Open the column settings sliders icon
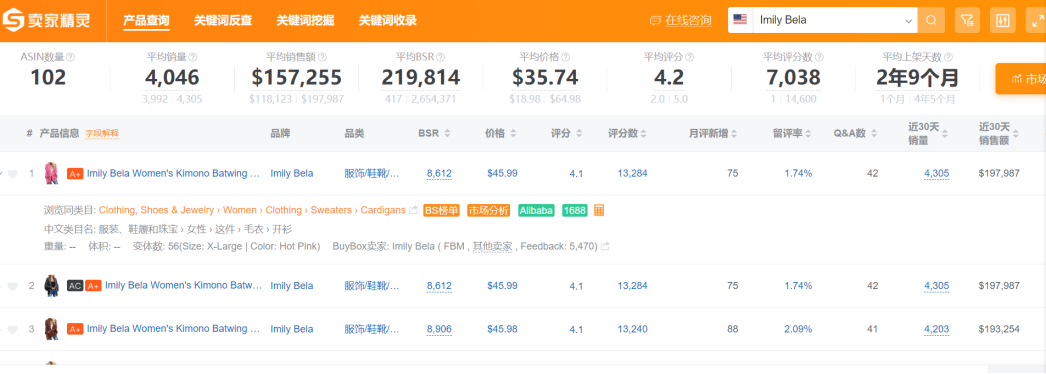 coord(1001,20)
